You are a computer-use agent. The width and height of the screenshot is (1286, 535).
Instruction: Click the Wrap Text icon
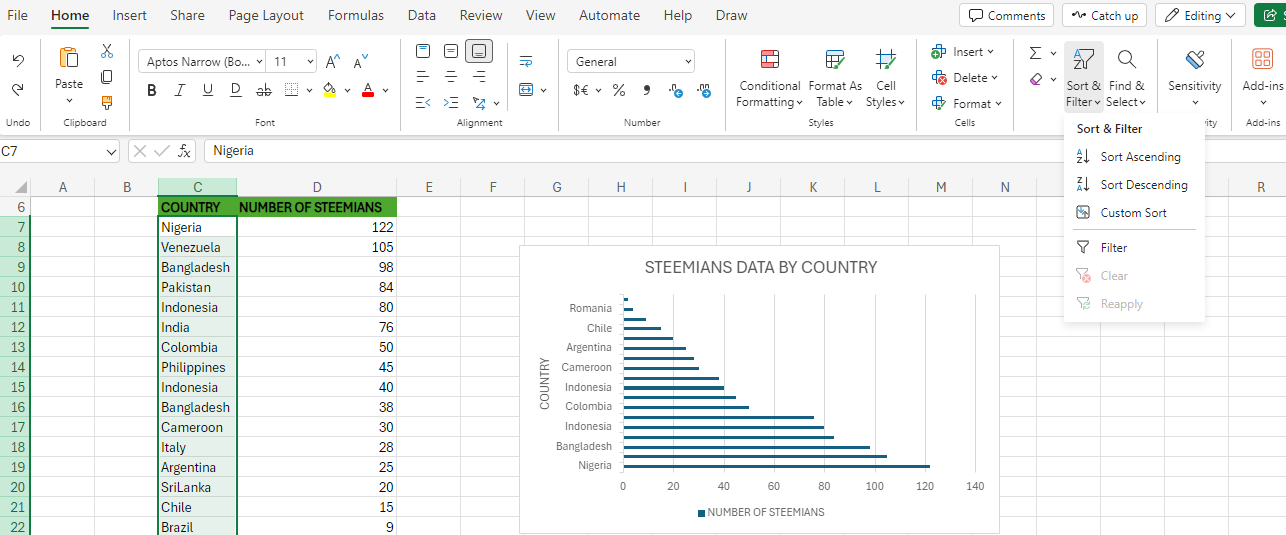(x=526, y=62)
